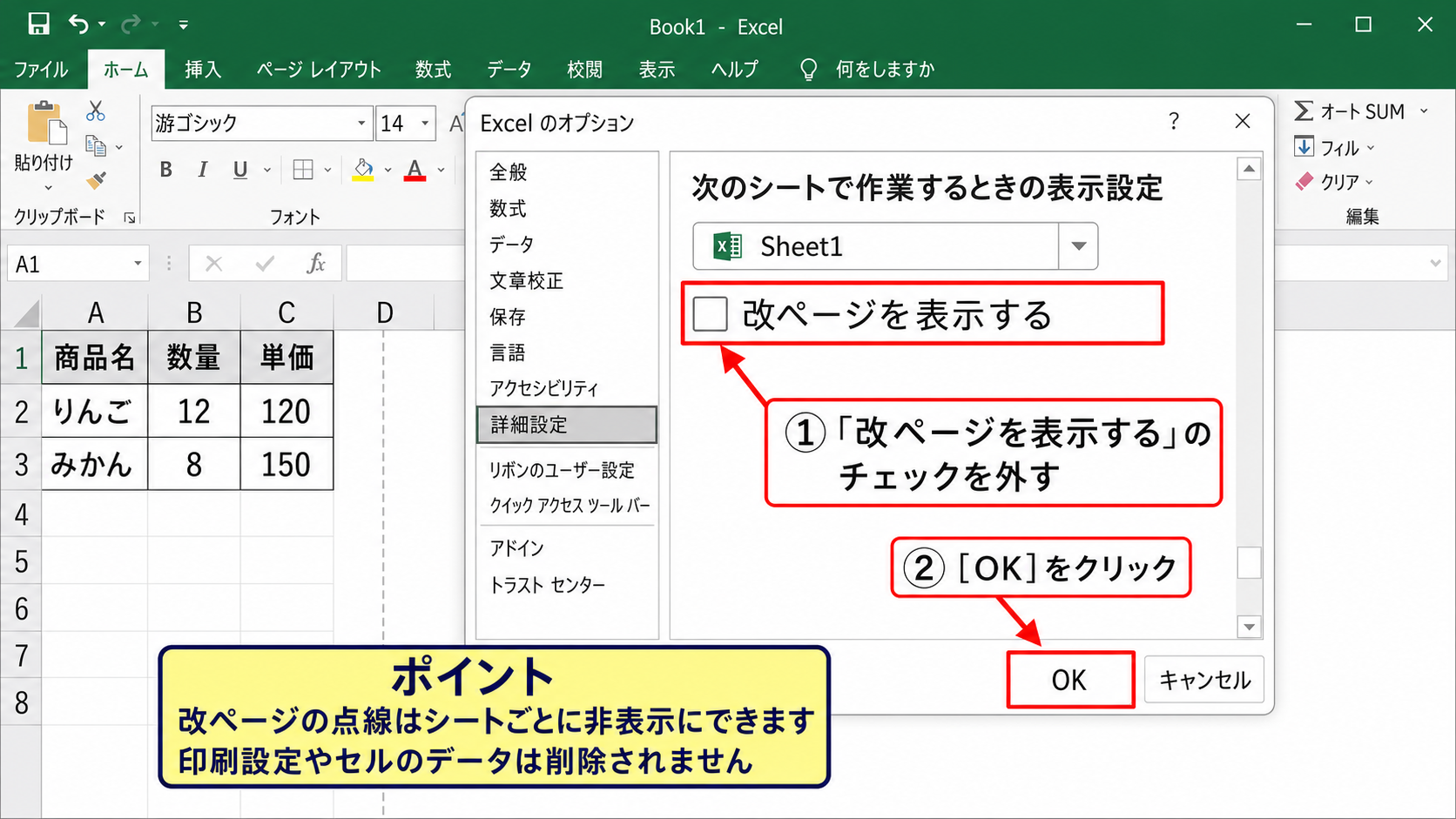Expand the formula bar chevron

[1435, 264]
